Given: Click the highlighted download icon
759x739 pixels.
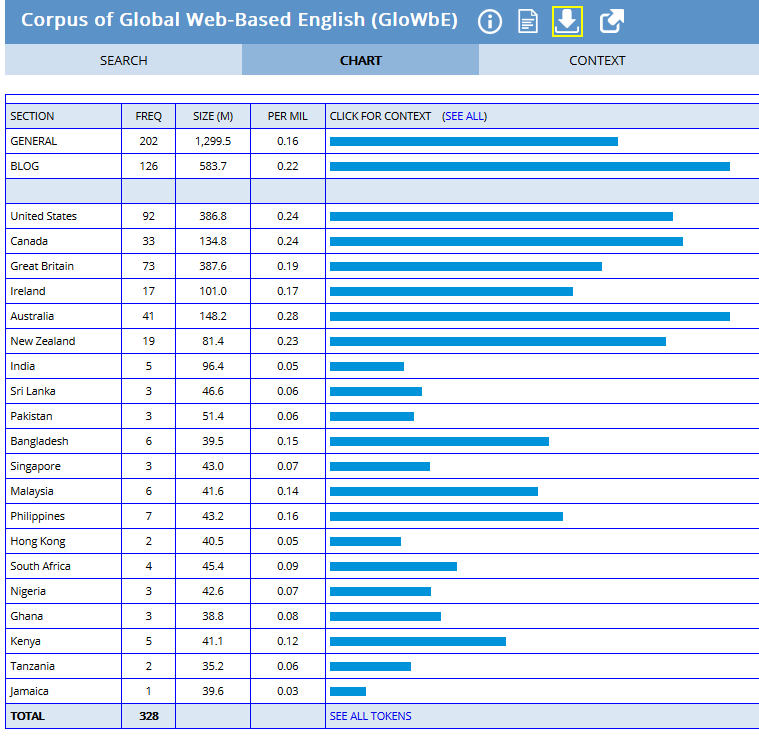Looking at the screenshot, I should pos(567,21).
